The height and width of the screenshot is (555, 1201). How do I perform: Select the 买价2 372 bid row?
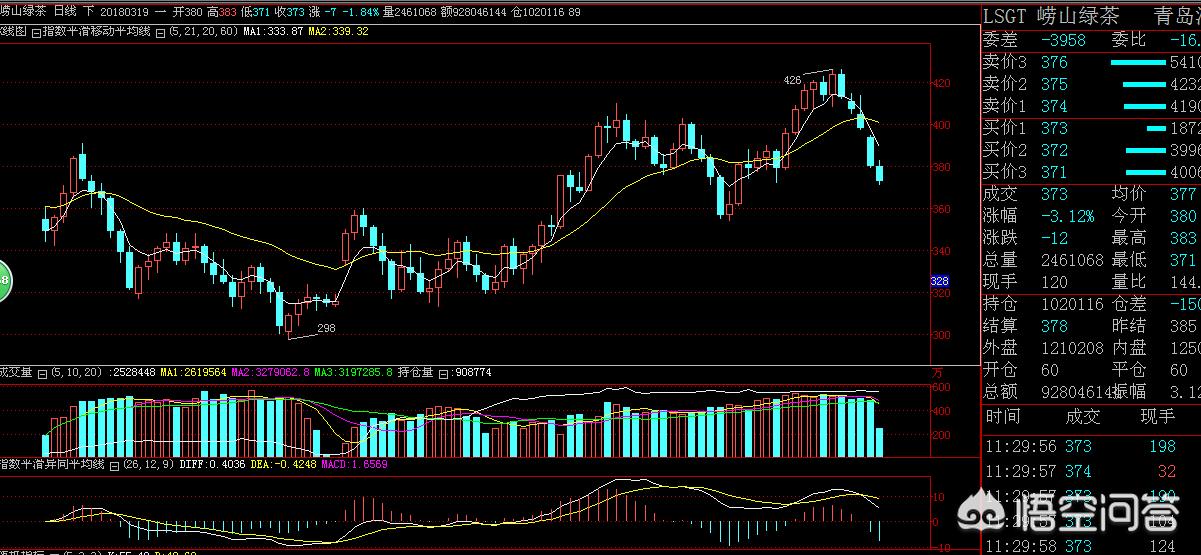1091,150
